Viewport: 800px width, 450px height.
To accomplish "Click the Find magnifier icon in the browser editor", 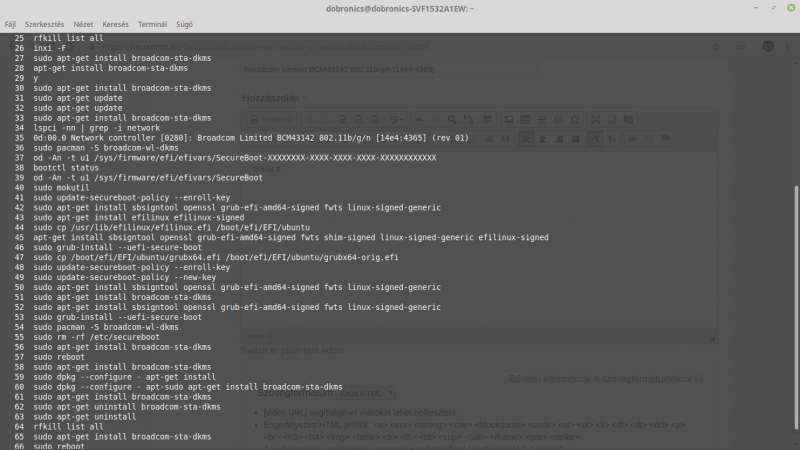I will [452, 119].
